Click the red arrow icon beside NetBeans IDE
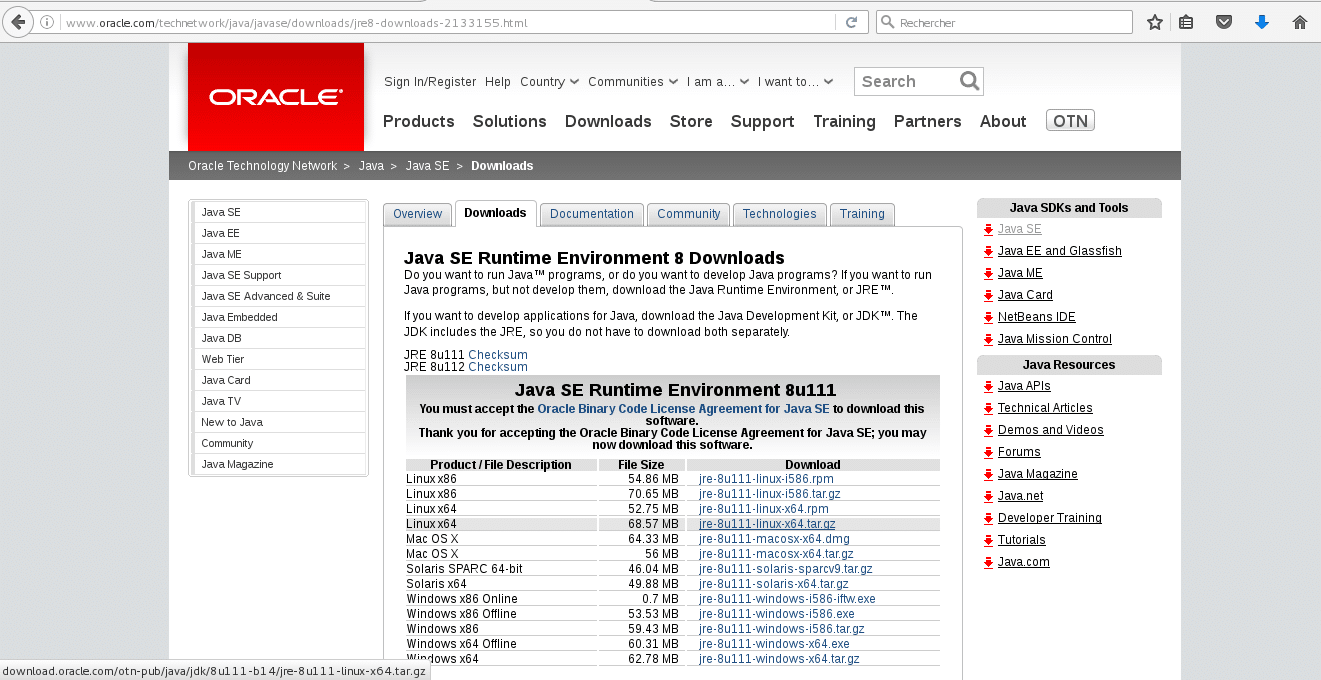The image size is (1321, 680). click(x=988, y=318)
